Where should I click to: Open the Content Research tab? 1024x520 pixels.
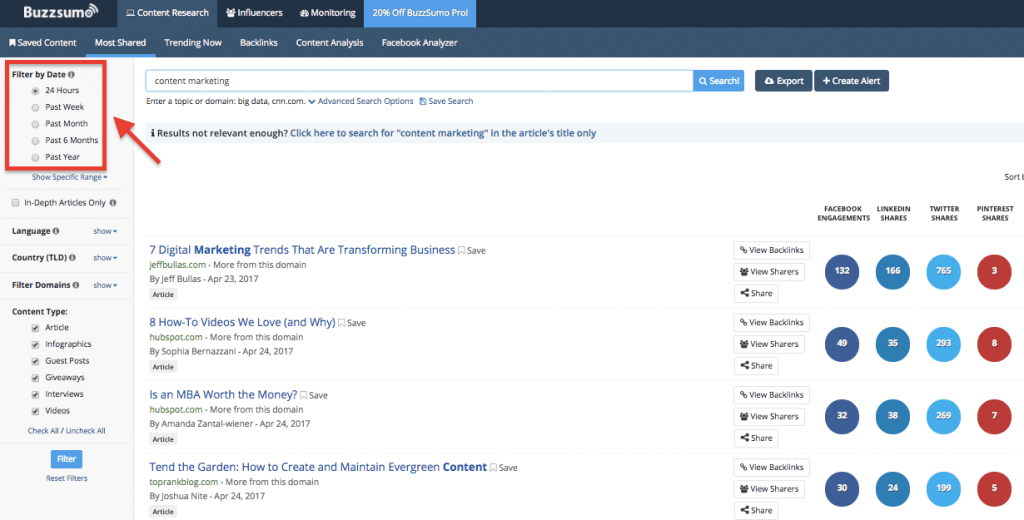click(x=167, y=13)
